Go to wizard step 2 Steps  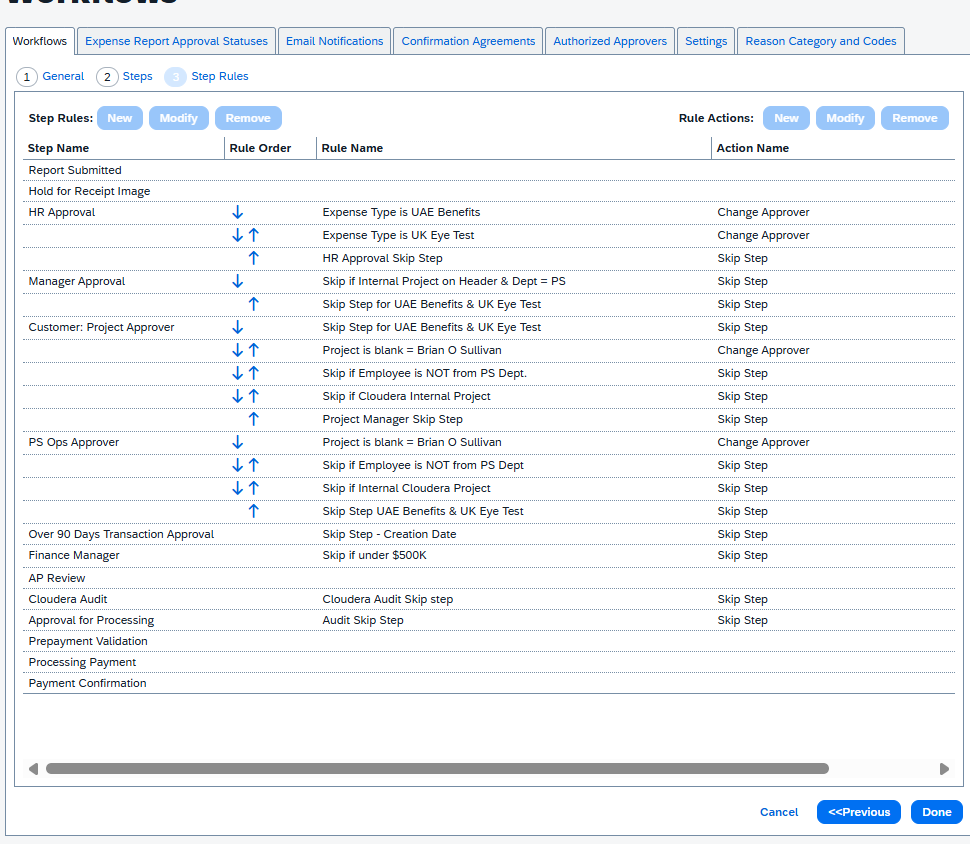point(125,76)
